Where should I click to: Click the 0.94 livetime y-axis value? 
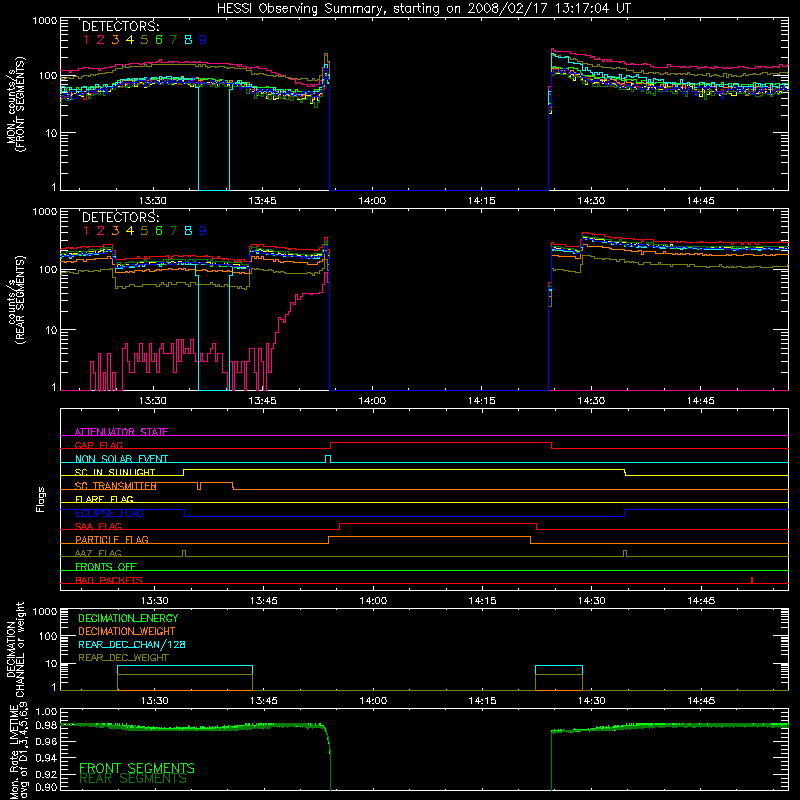46,757
